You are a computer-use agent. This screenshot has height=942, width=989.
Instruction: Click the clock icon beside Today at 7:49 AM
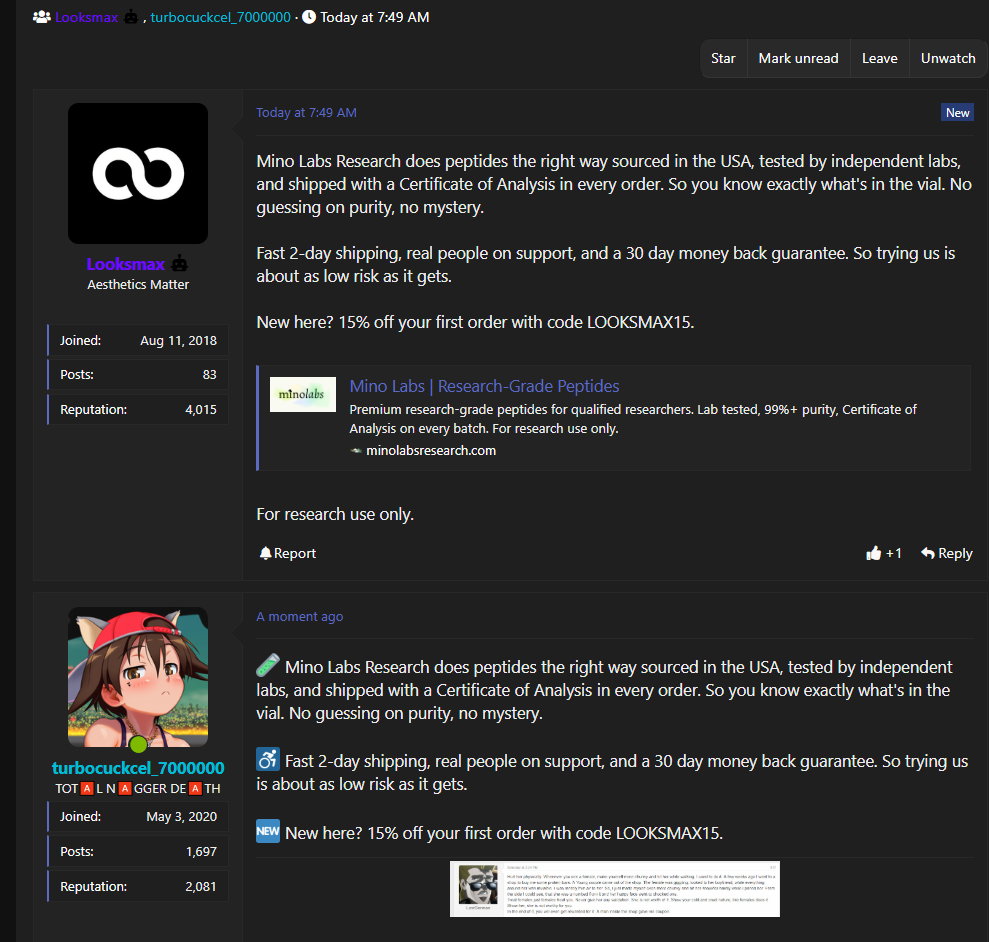click(x=309, y=17)
